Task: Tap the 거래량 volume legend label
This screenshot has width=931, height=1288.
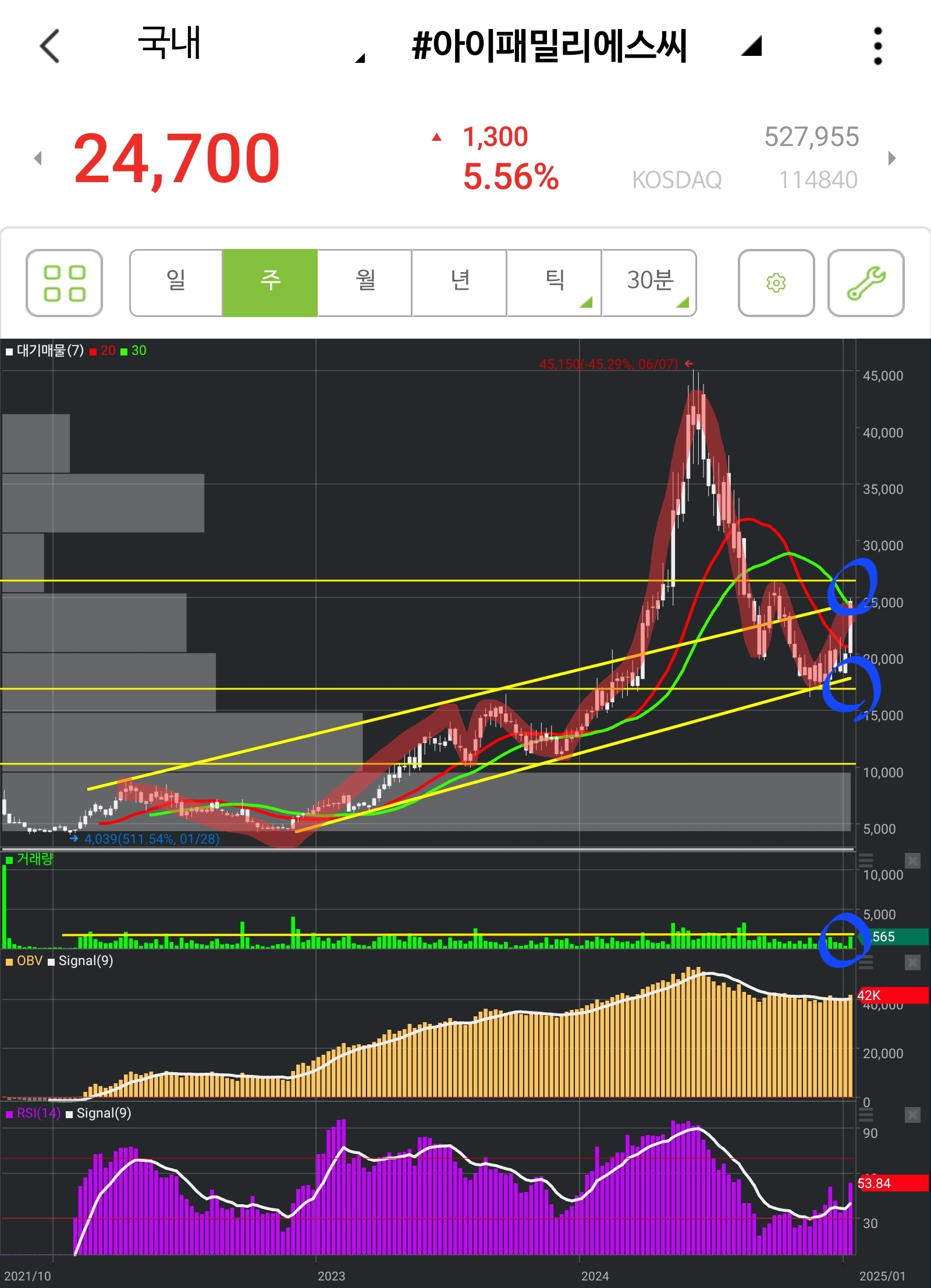Action: [29, 859]
